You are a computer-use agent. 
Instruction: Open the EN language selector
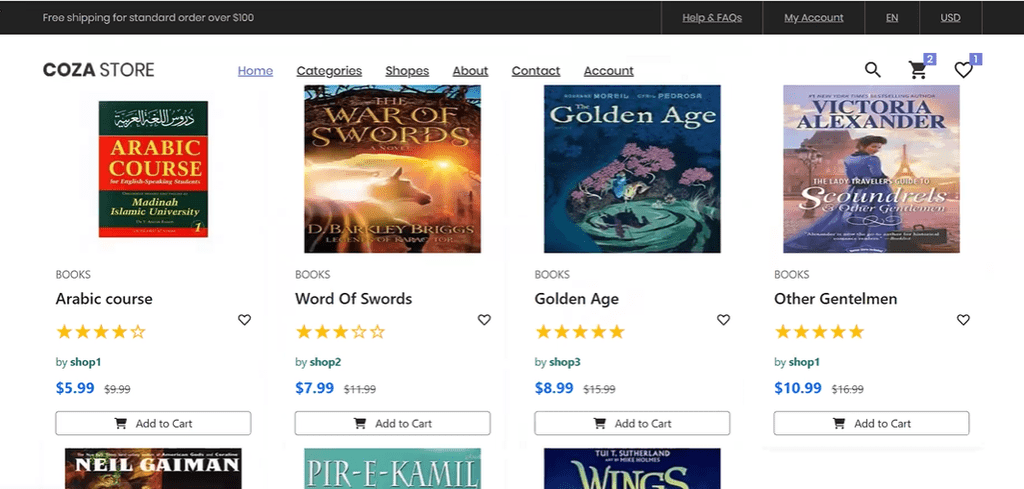tap(892, 18)
